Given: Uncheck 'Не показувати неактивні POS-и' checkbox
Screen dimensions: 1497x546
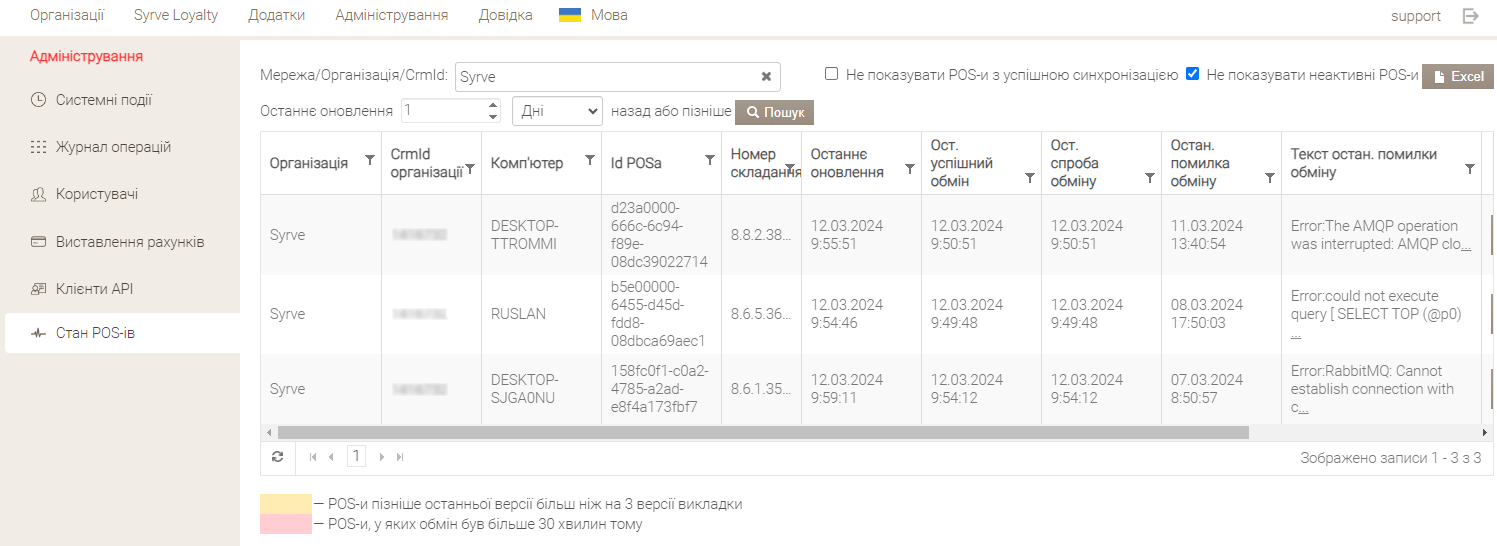Looking at the screenshot, I should [x=1192, y=74].
